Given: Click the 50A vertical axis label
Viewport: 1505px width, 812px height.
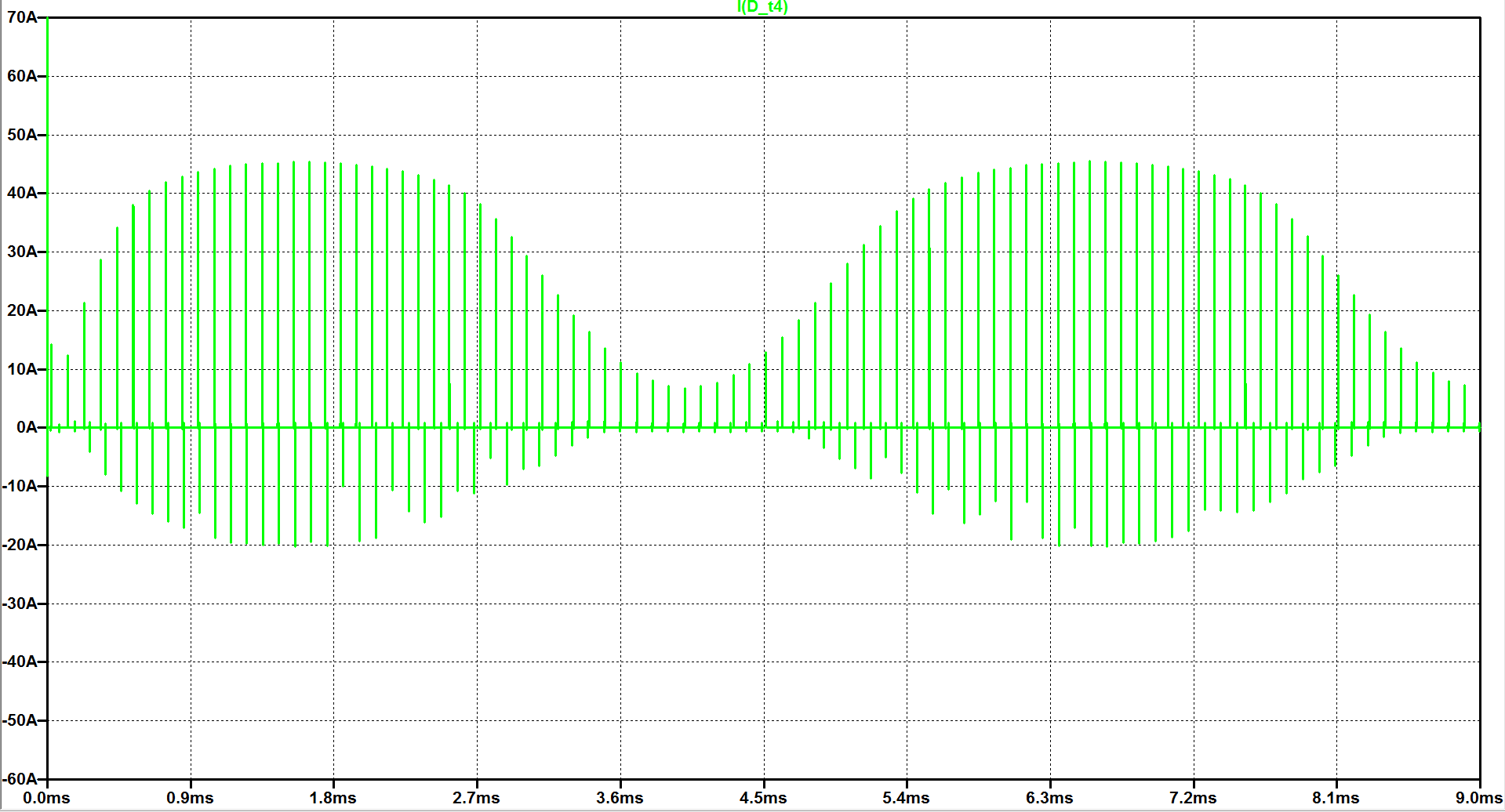Looking at the screenshot, I should click(22, 135).
